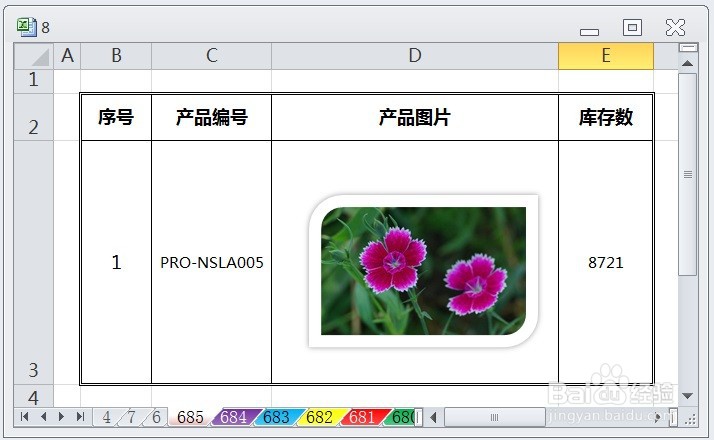Click the horizontal scrollbar thumb
Viewport: 714px width, 440px height.
(x=495, y=417)
